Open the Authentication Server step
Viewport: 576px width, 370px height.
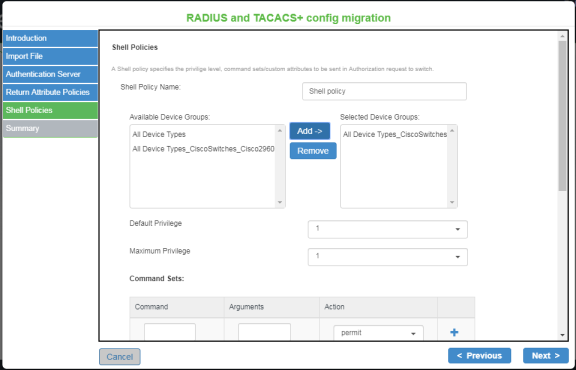(50, 74)
